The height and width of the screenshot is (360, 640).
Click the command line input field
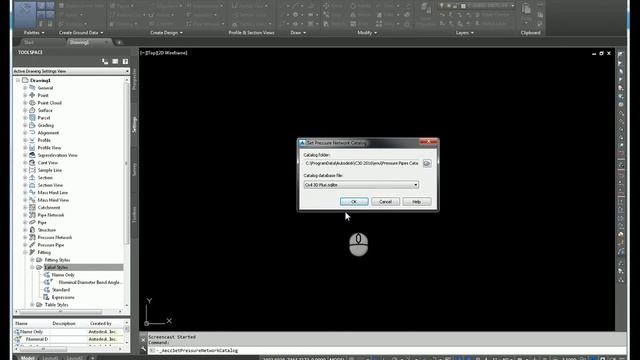pyautogui.click(x=386, y=351)
